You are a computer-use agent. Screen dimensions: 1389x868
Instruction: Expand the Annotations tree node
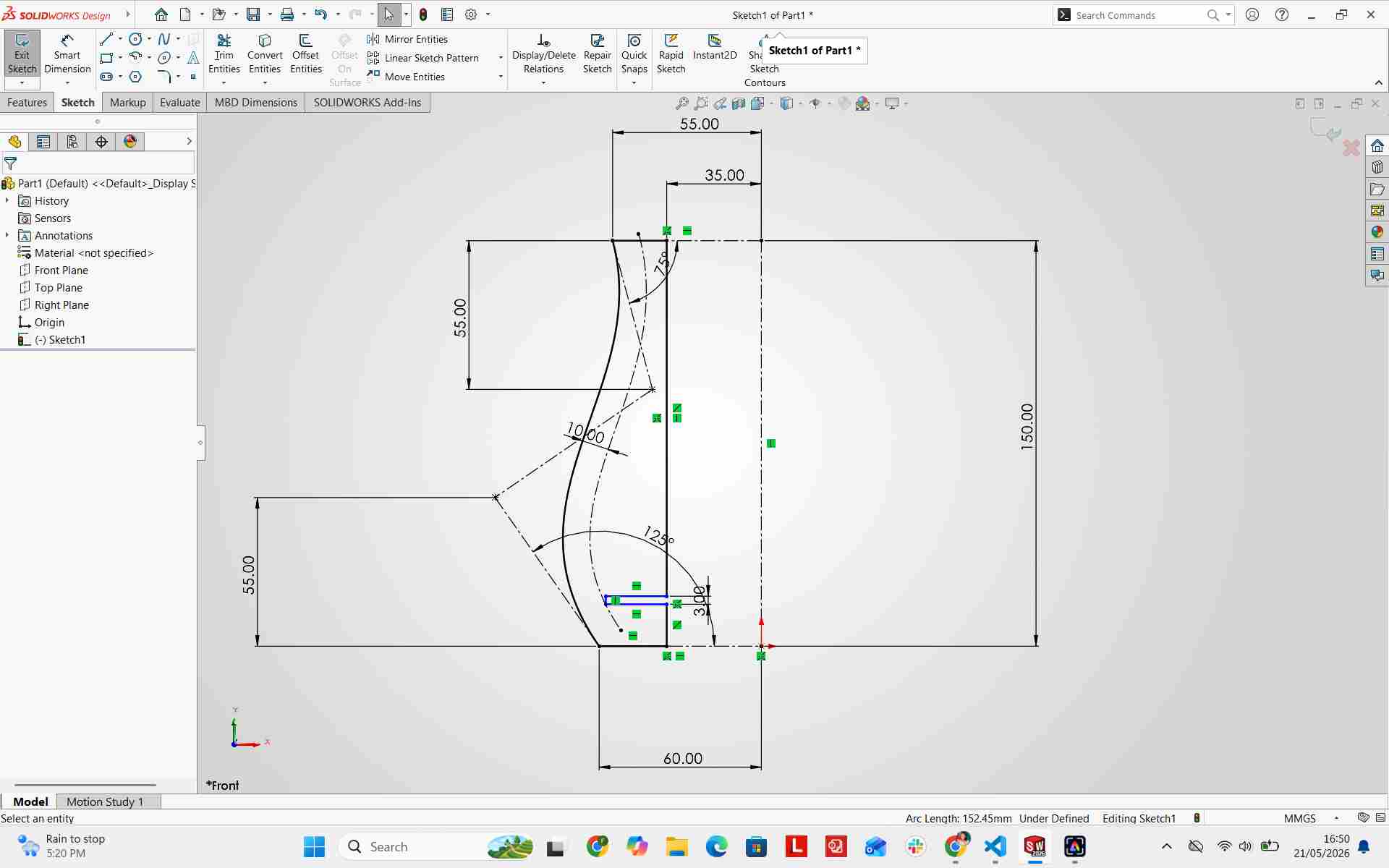(x=7, y=235)
